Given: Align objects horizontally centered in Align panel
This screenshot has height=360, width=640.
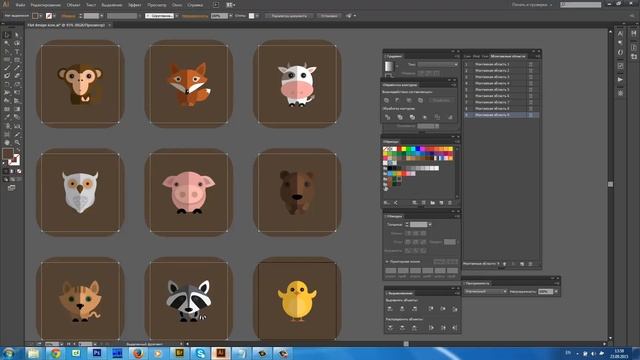Looking at the screenshot, I should [x=402, y=309].
